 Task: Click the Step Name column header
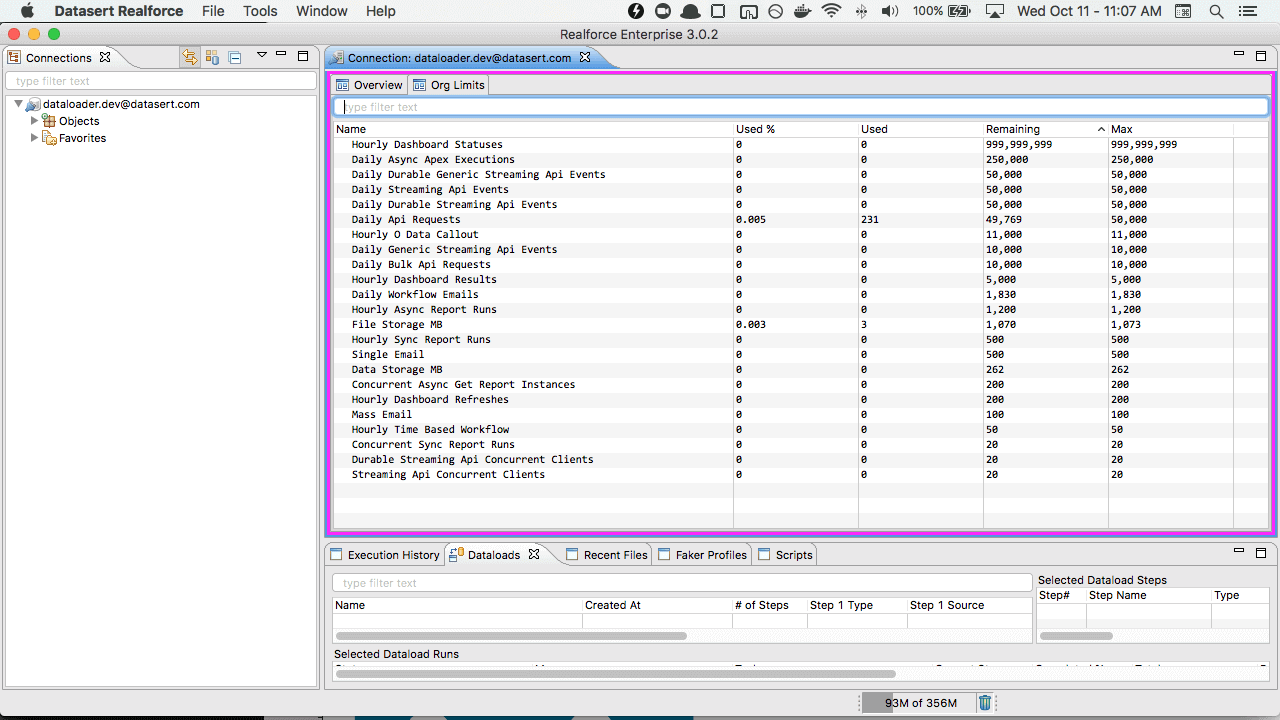click(x=1148, y=595)
